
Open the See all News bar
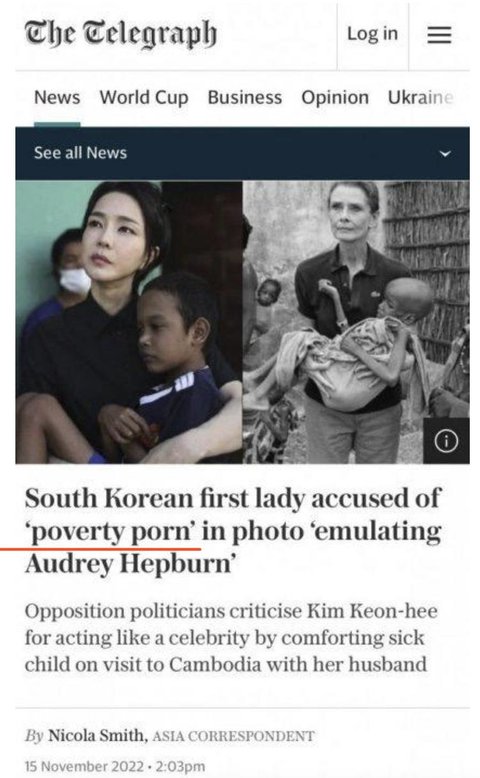point(242,153)
